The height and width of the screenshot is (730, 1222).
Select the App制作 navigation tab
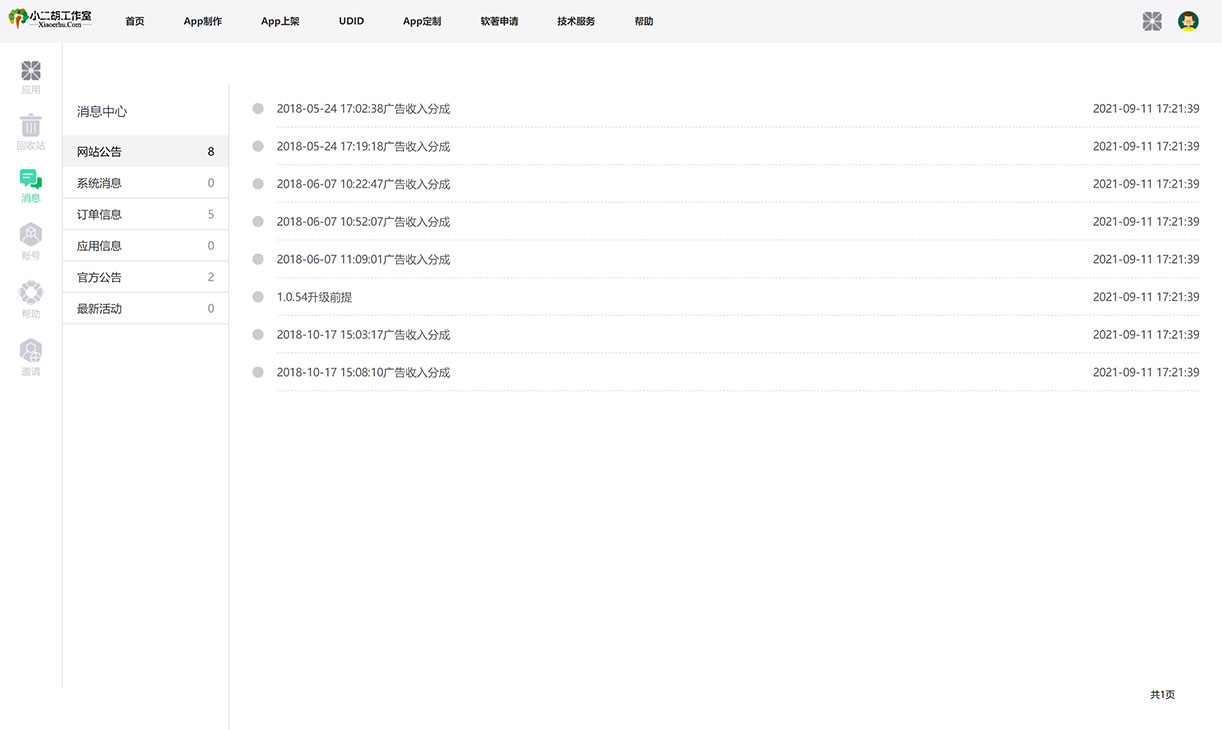pyautogui.click(x=202, y=20)
